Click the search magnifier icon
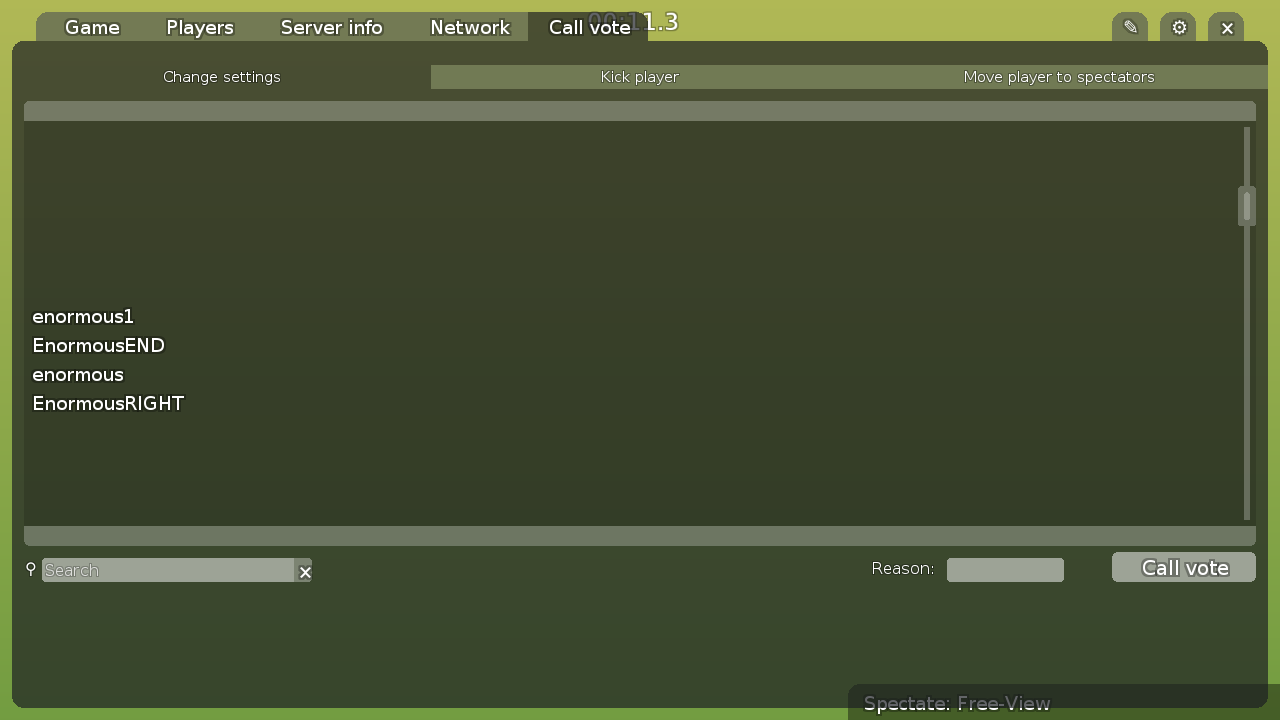 click(x=29, y=570)
